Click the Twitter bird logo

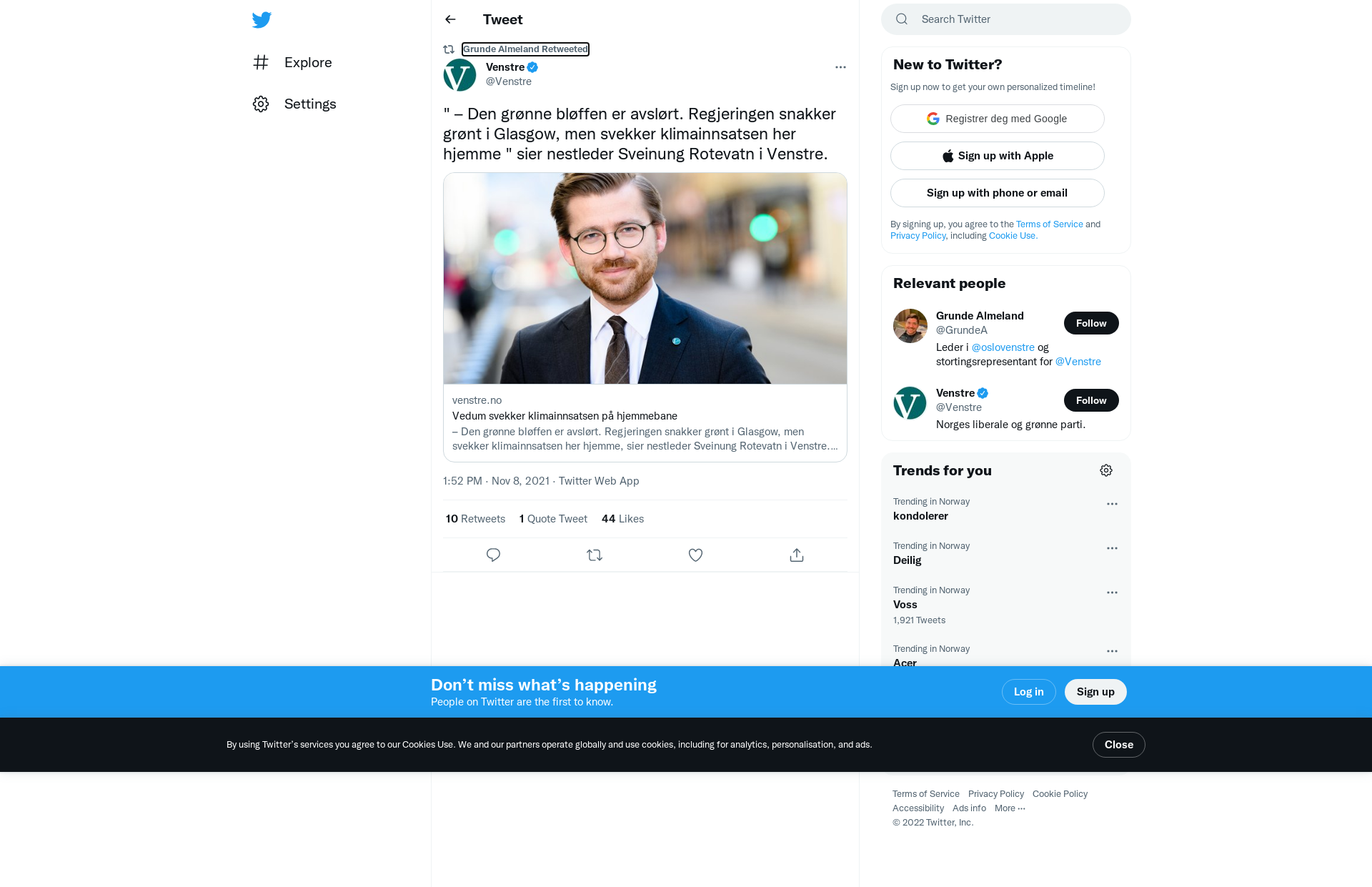tap(262, 19)
